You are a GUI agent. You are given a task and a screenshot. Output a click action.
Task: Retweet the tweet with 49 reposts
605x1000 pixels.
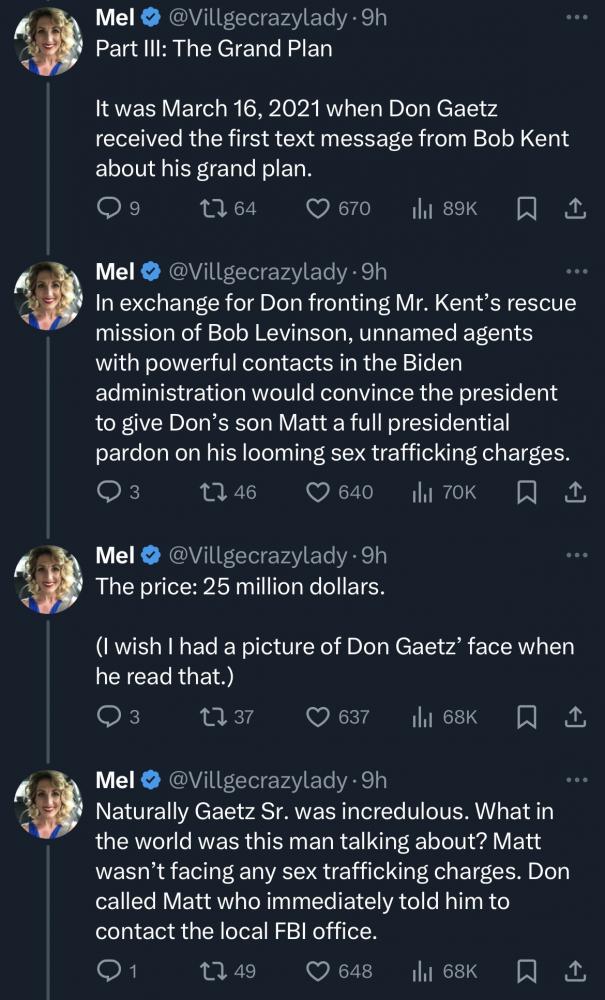point(211,971)
